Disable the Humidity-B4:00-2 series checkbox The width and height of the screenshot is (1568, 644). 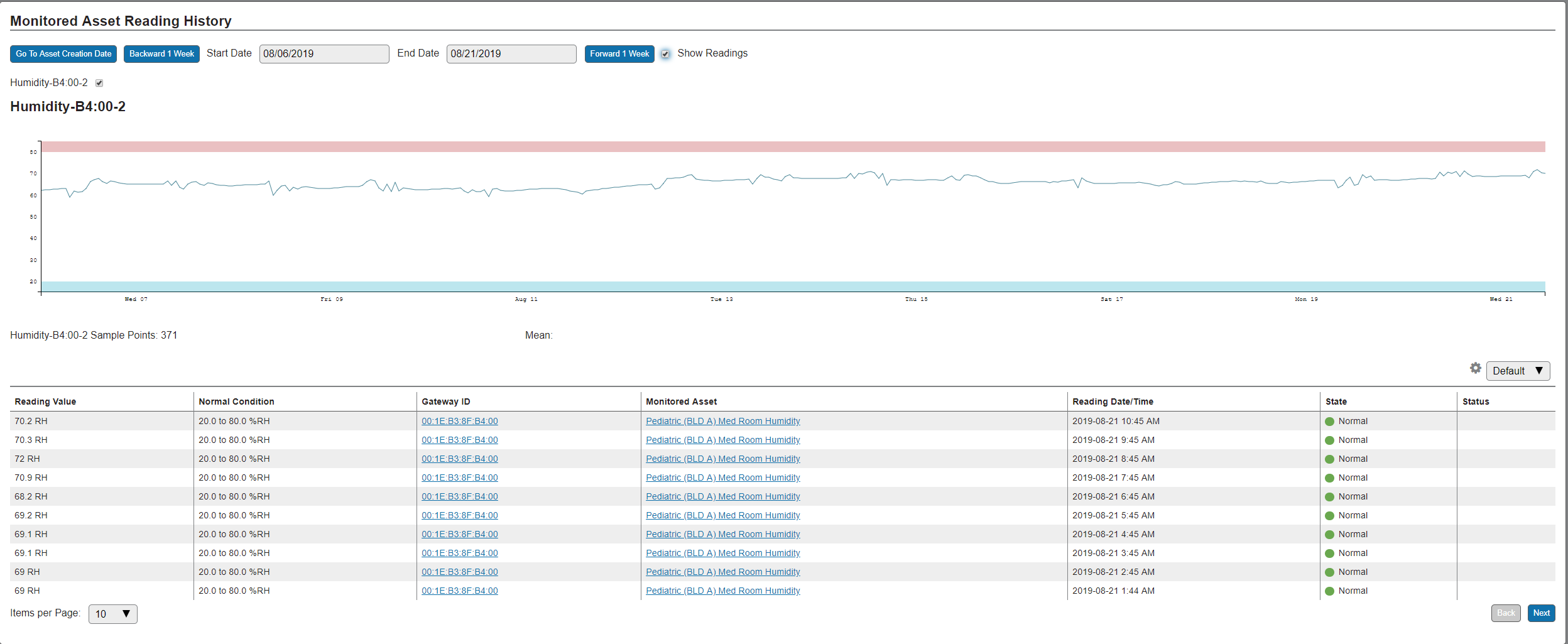[x=99, y=82]
